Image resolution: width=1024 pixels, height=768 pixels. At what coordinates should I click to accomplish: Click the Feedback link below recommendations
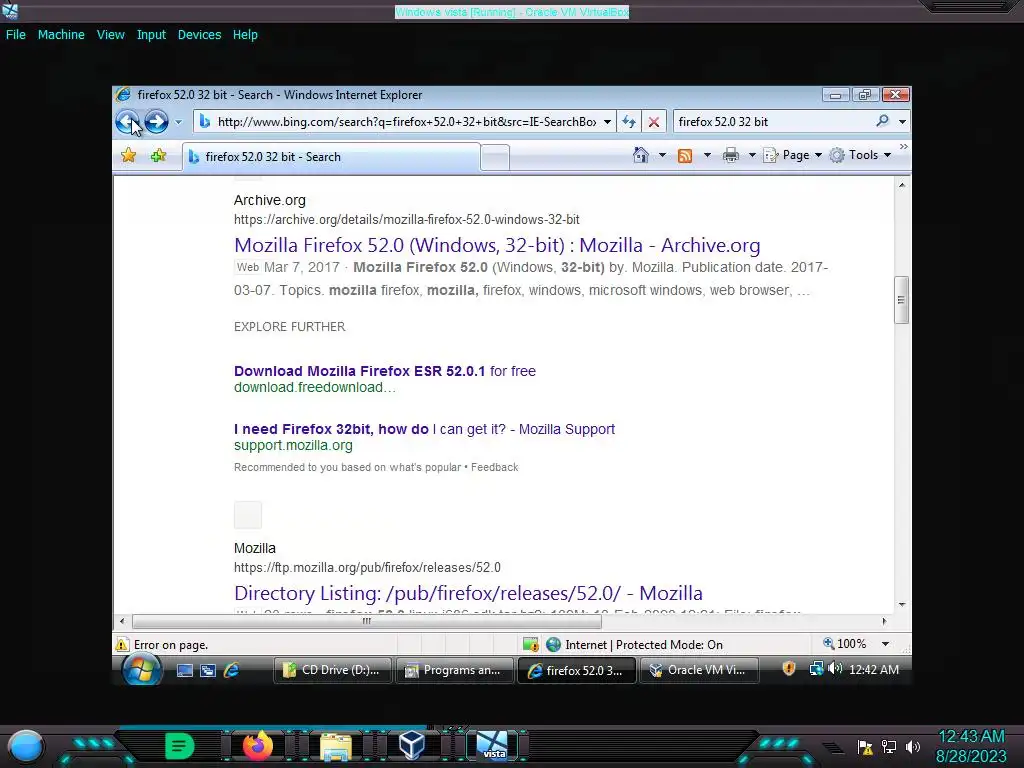pyautogui.click(x=494, y=468)
